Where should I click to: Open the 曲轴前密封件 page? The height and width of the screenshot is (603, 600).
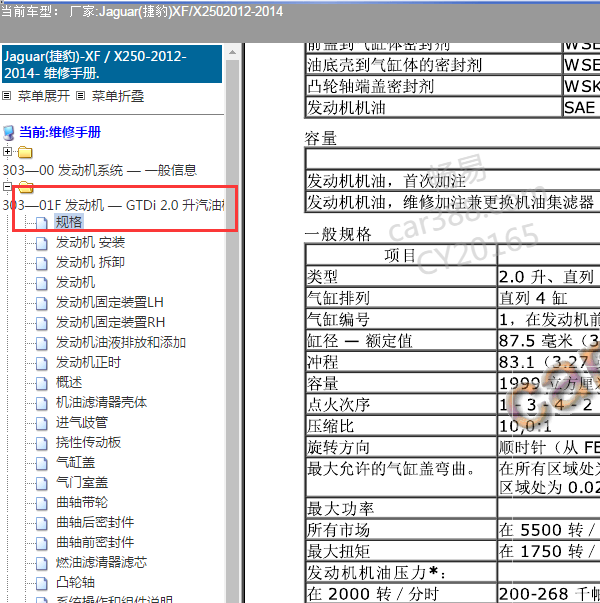[95, 542]
